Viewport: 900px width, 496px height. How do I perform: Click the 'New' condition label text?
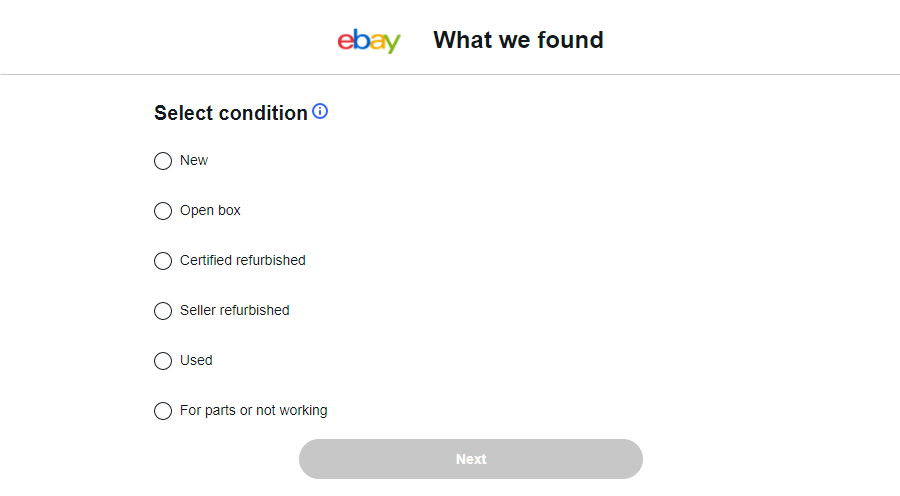[194, 160]
